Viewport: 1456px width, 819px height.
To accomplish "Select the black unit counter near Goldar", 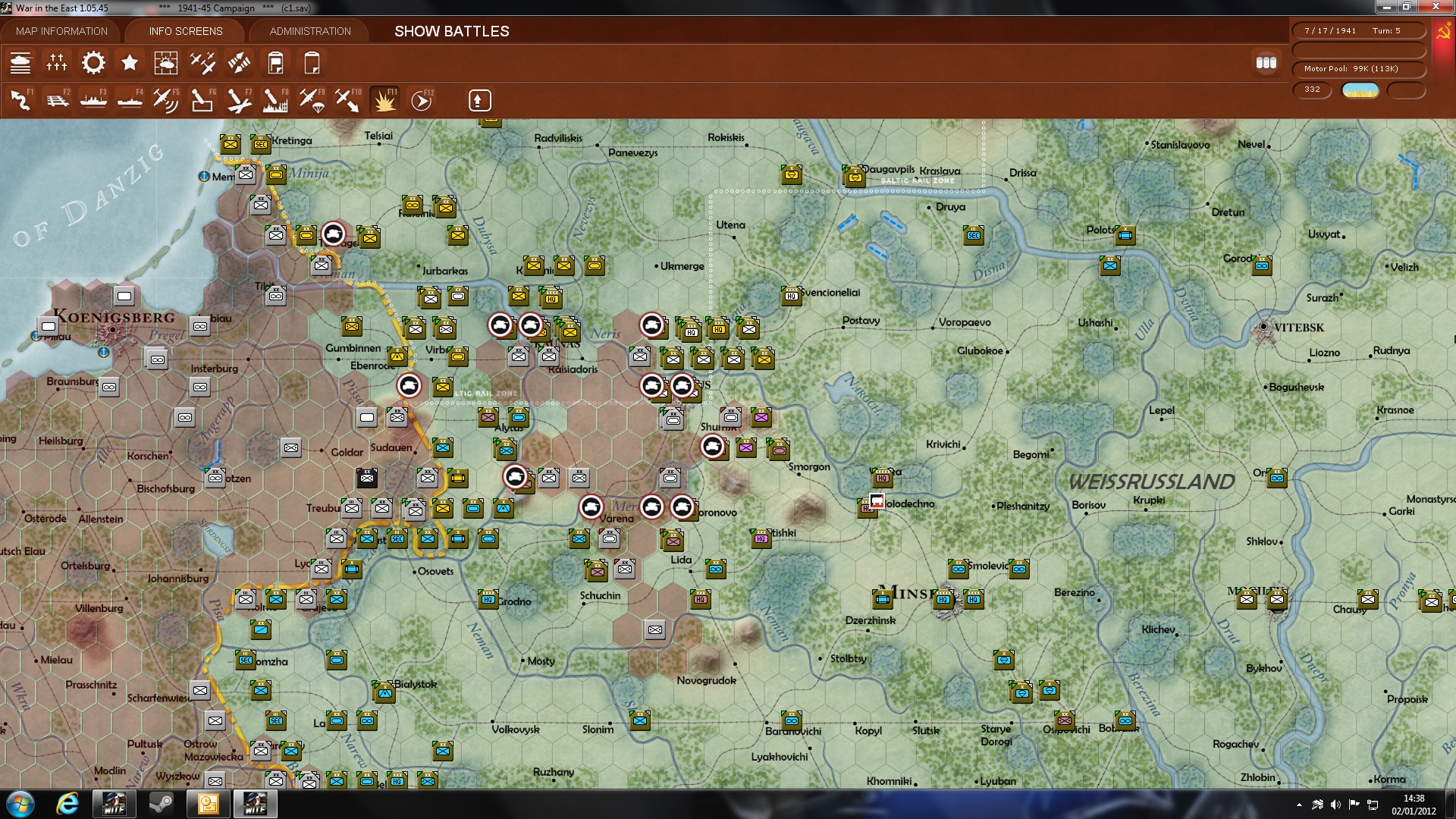I will (x=367, y=478).
